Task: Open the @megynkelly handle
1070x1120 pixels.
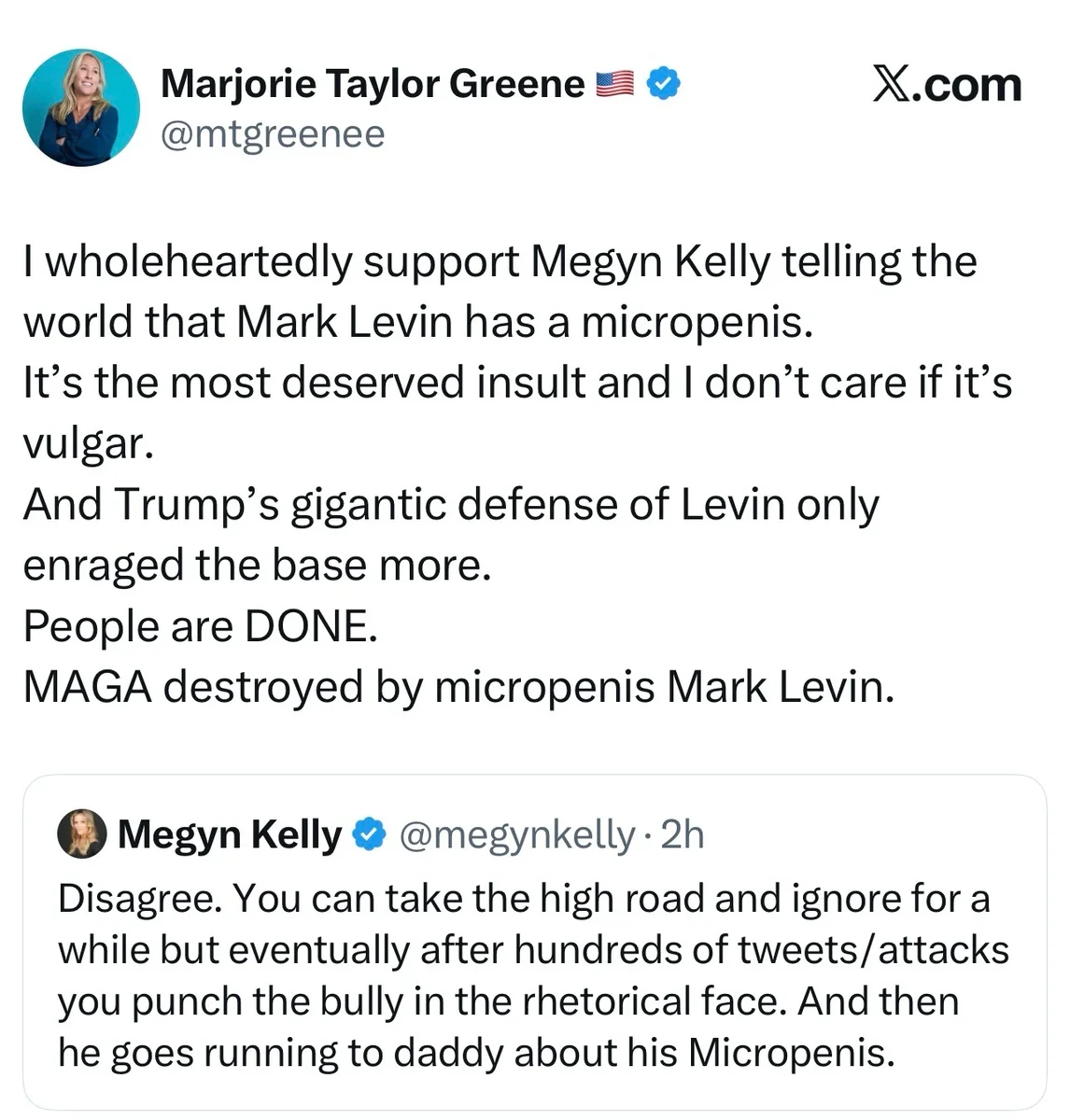Action: pyautogui.click(x=517, y=834)
